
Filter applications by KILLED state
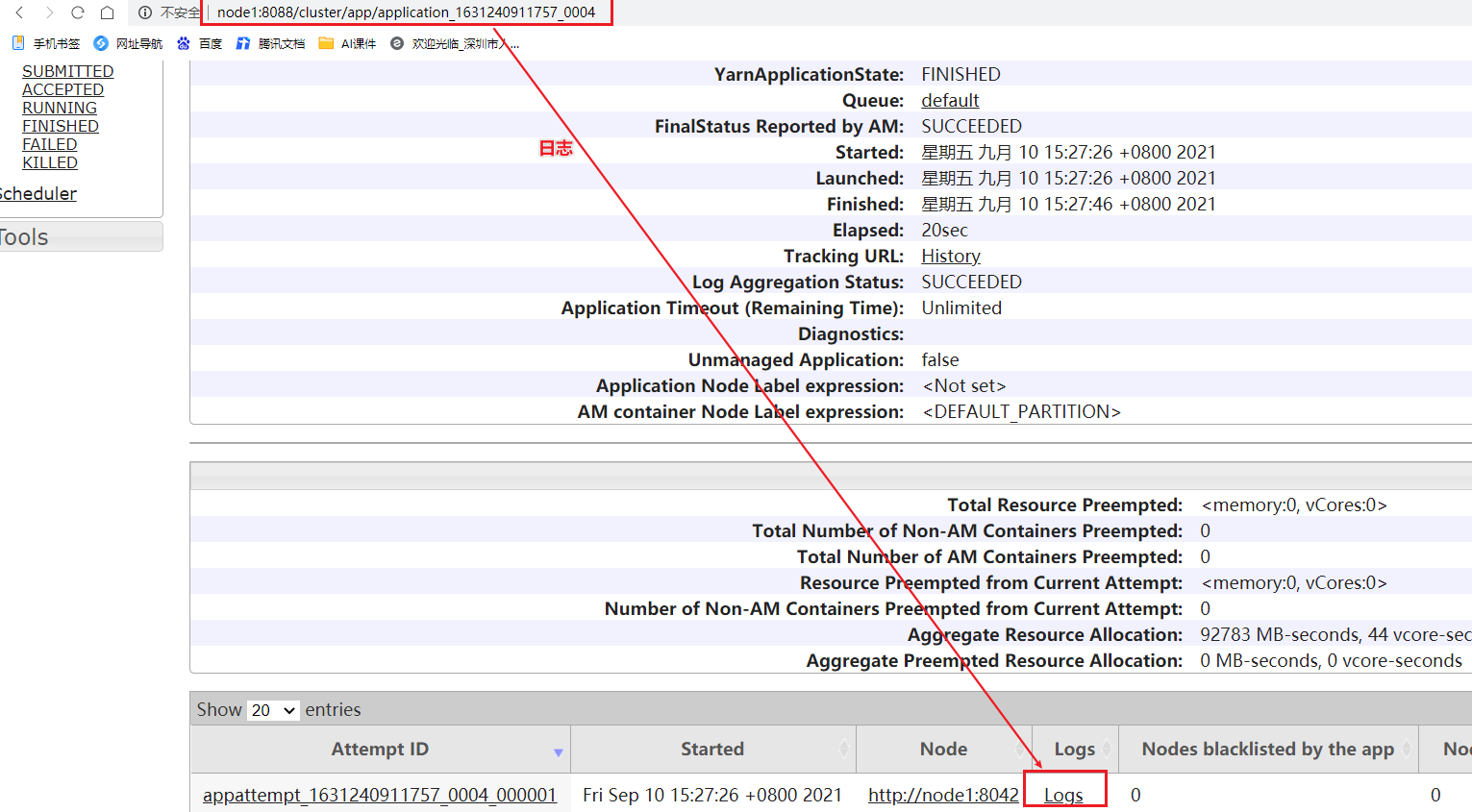click(50, 162)
